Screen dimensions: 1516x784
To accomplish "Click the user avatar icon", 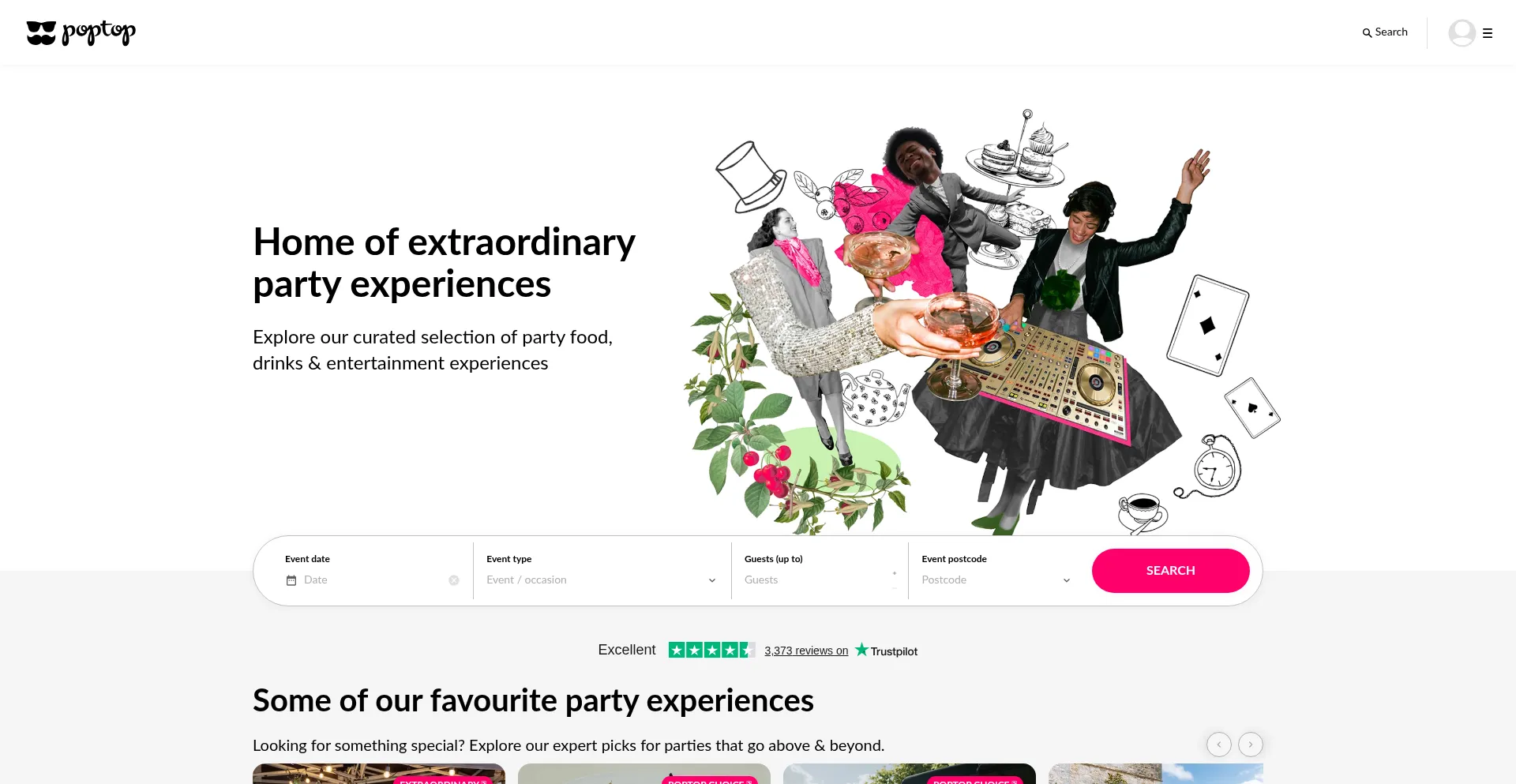I will pyautogui.click(x=1462, y=32).
